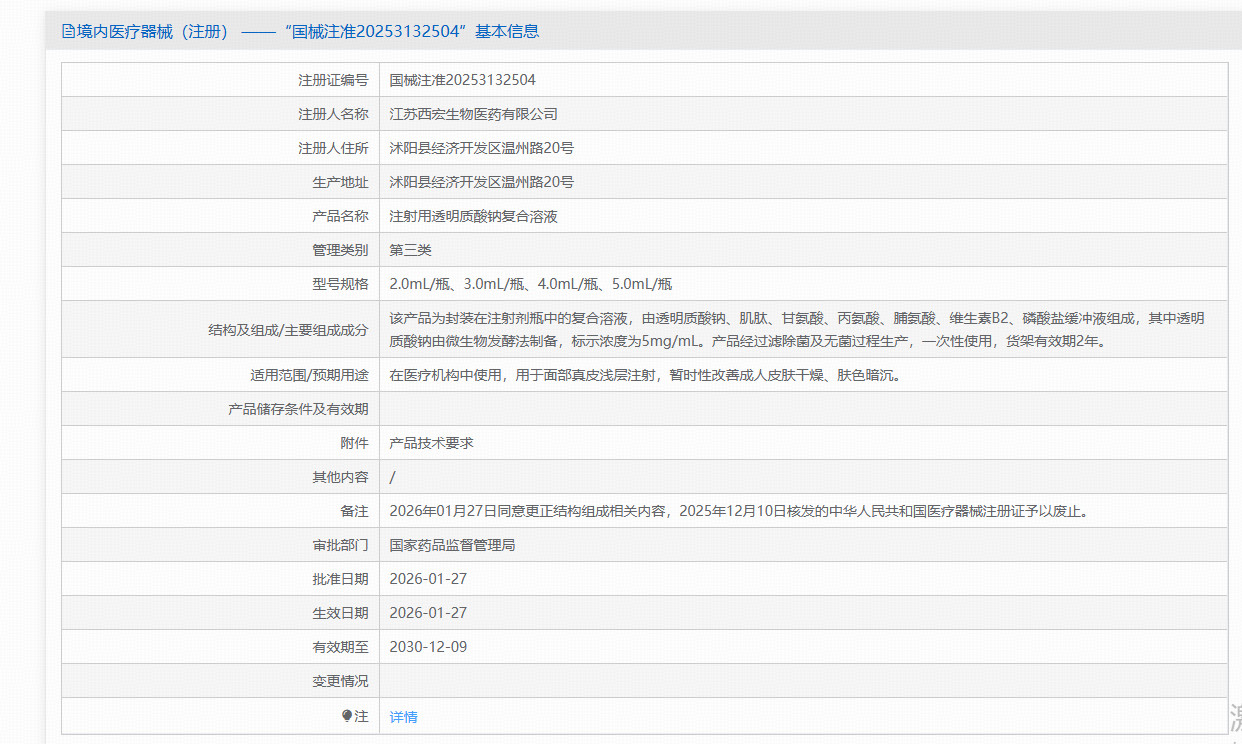Viewport: 1242px width, 744px height.
Task: Click the expiry date 2030-12-09
Action: click(428, 647)
